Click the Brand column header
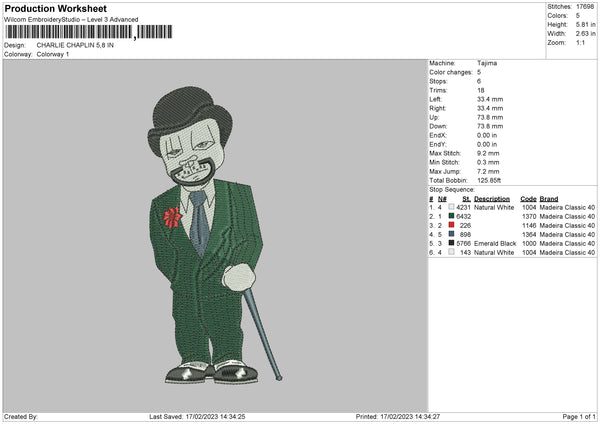The height and width of the screenshot is (424, 600). click(x=549, y=199)
